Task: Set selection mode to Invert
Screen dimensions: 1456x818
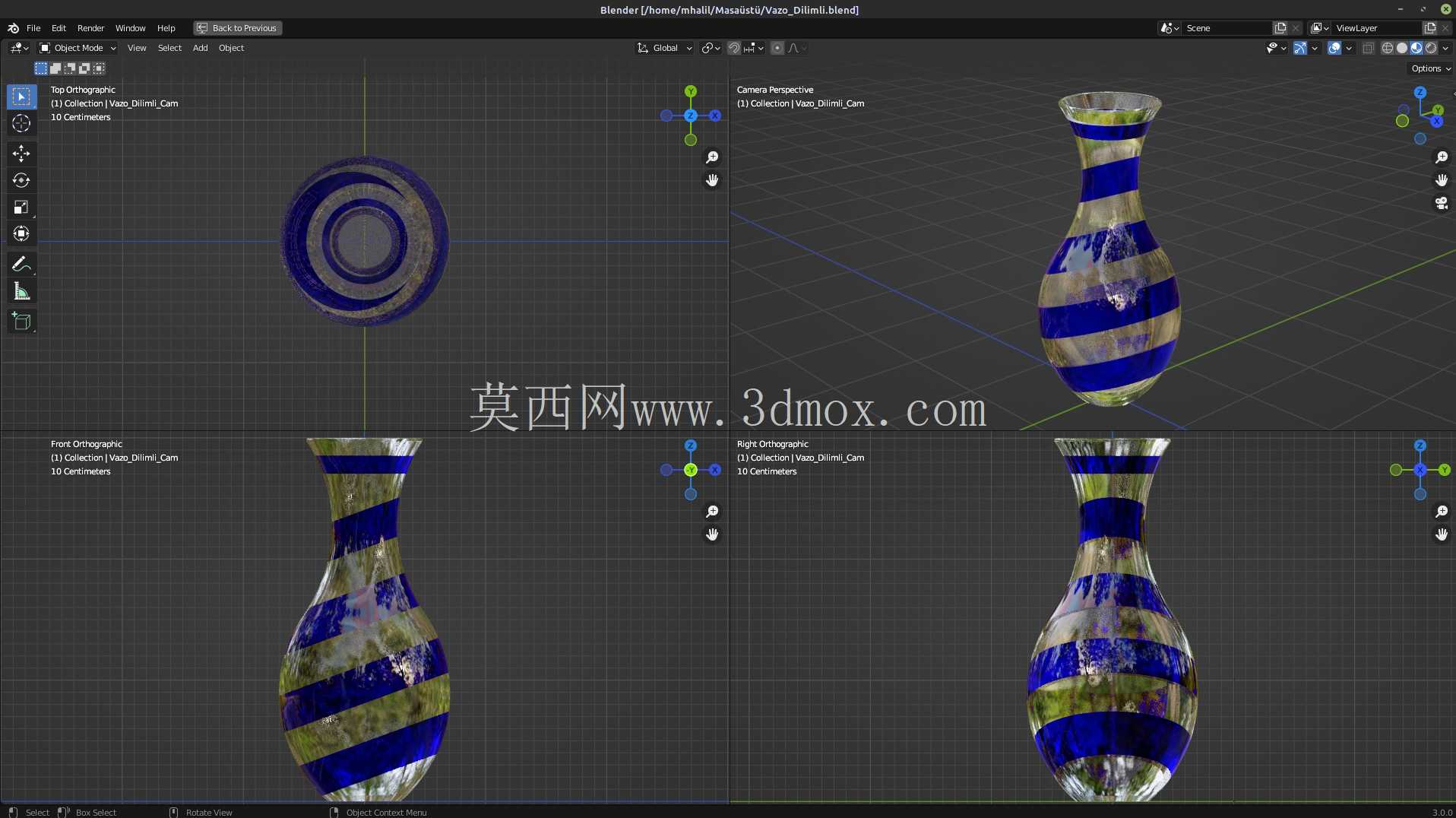Action: [x=84, y=68]
